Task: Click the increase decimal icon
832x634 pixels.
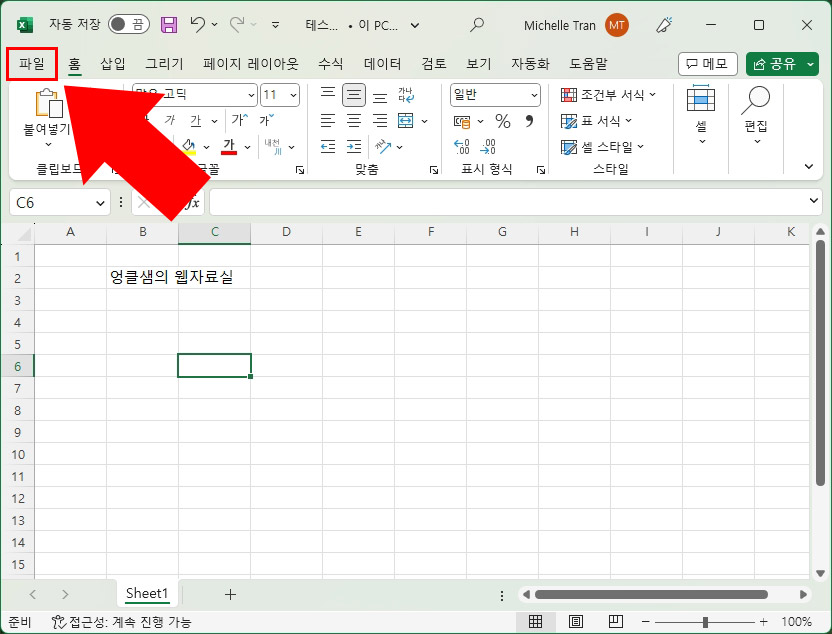Action: 461,145
